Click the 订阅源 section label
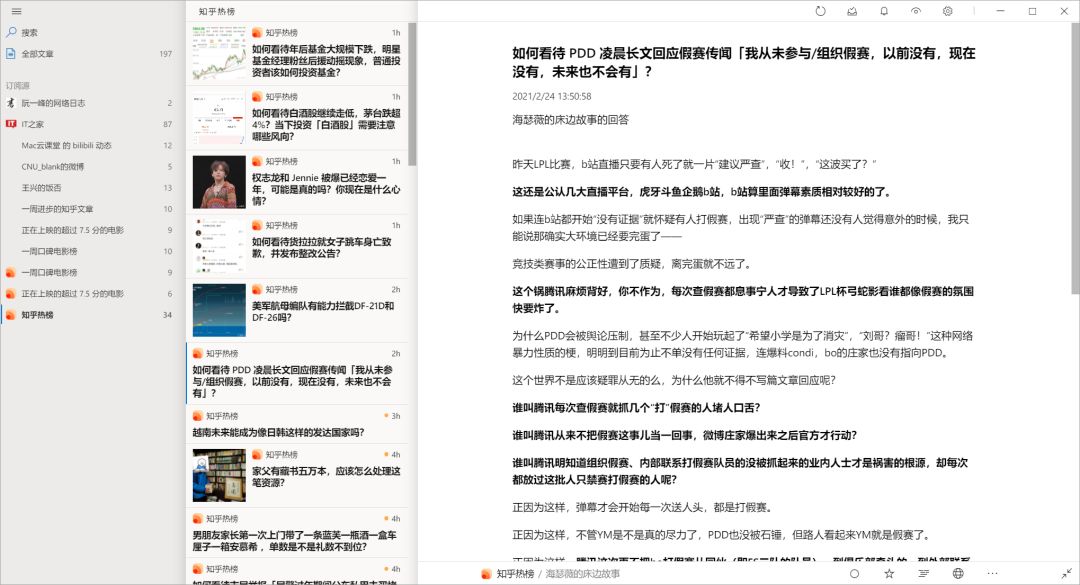Screen dimensions: 1080x585 tap(18, 85)
